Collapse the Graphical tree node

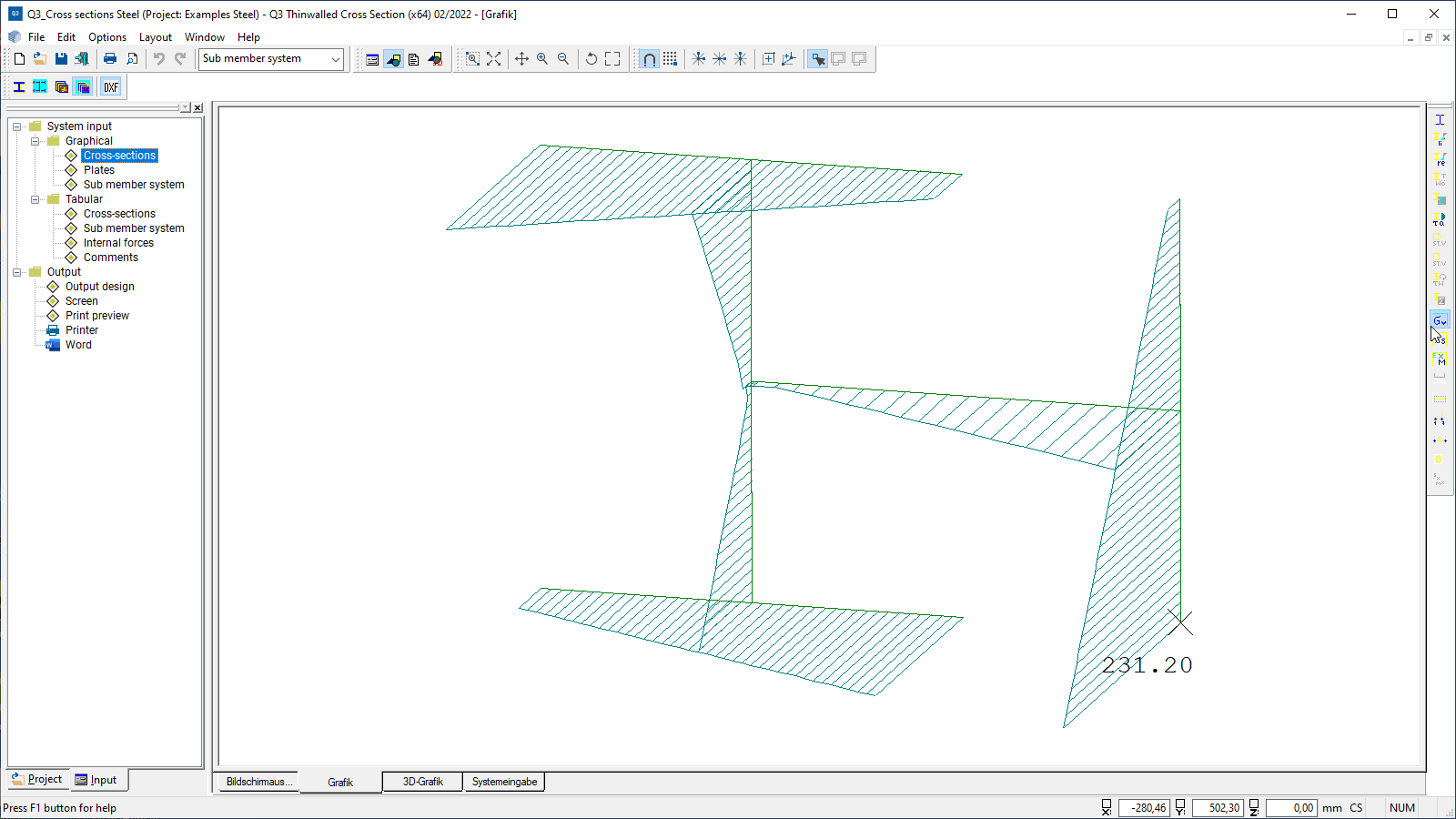tap(35, 141)
